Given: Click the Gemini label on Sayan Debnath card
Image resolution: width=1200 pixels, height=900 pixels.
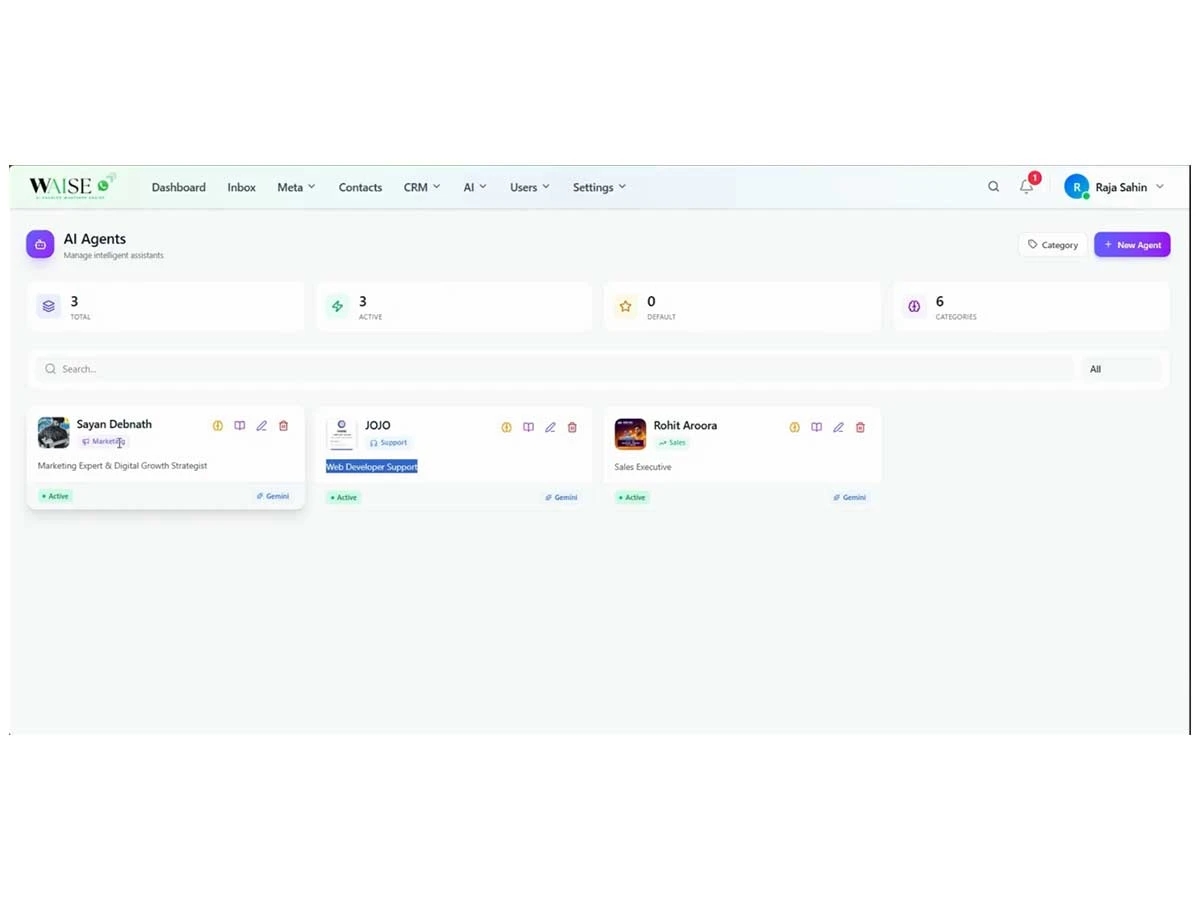Looking at the screenshot, I should pyautogui.click(x=273, y=496).
